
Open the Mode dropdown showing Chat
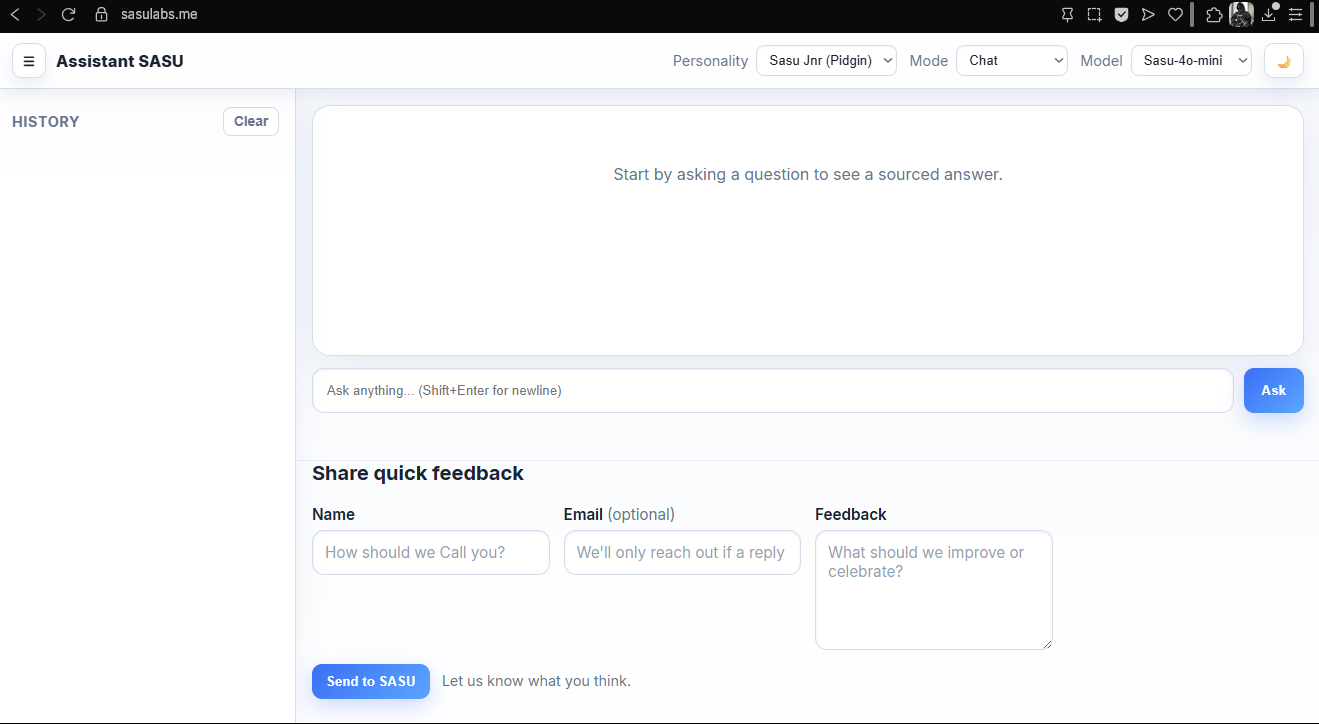click(x=1011, y=61)
